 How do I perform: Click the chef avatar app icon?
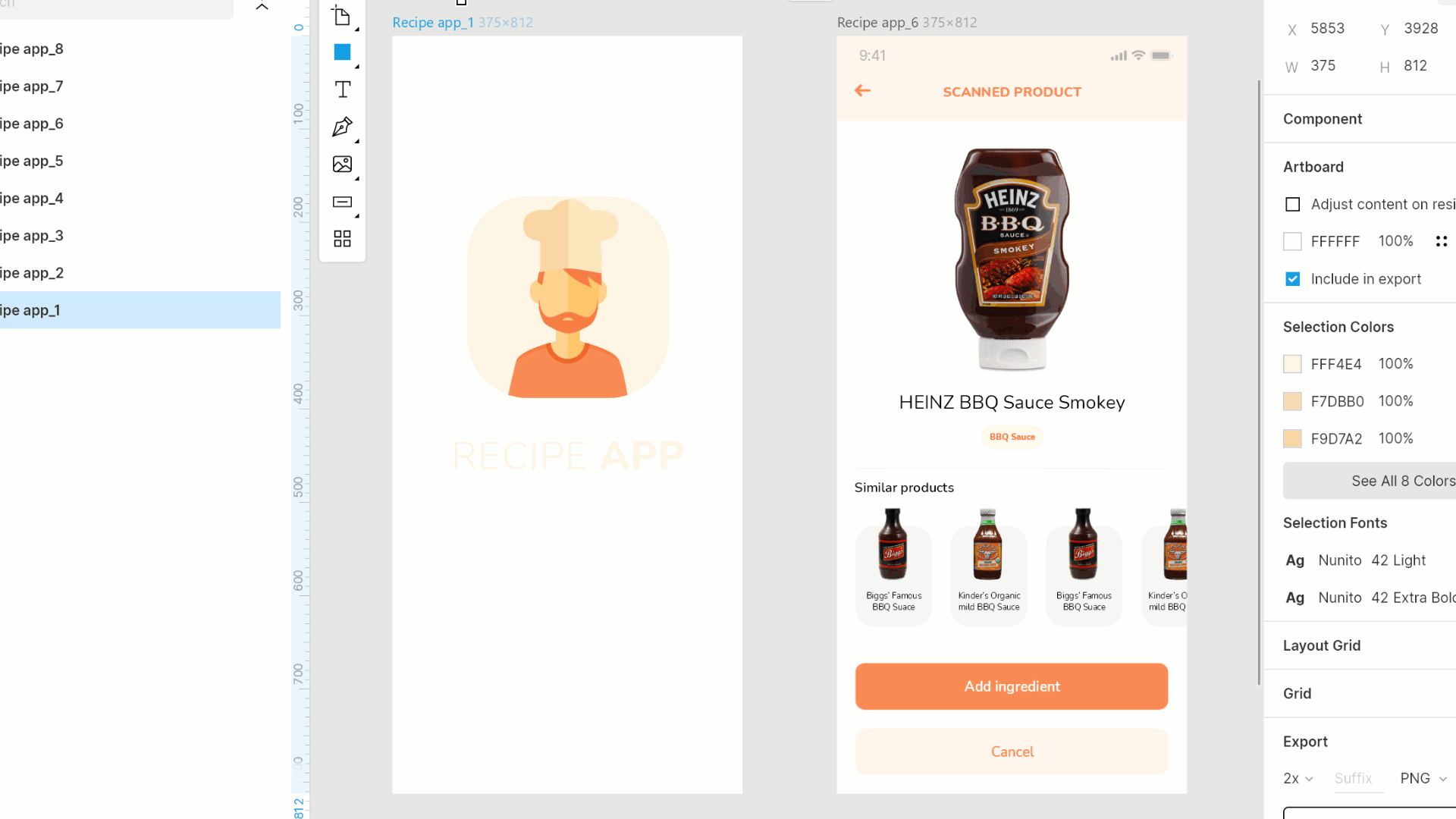pos(567,297)
